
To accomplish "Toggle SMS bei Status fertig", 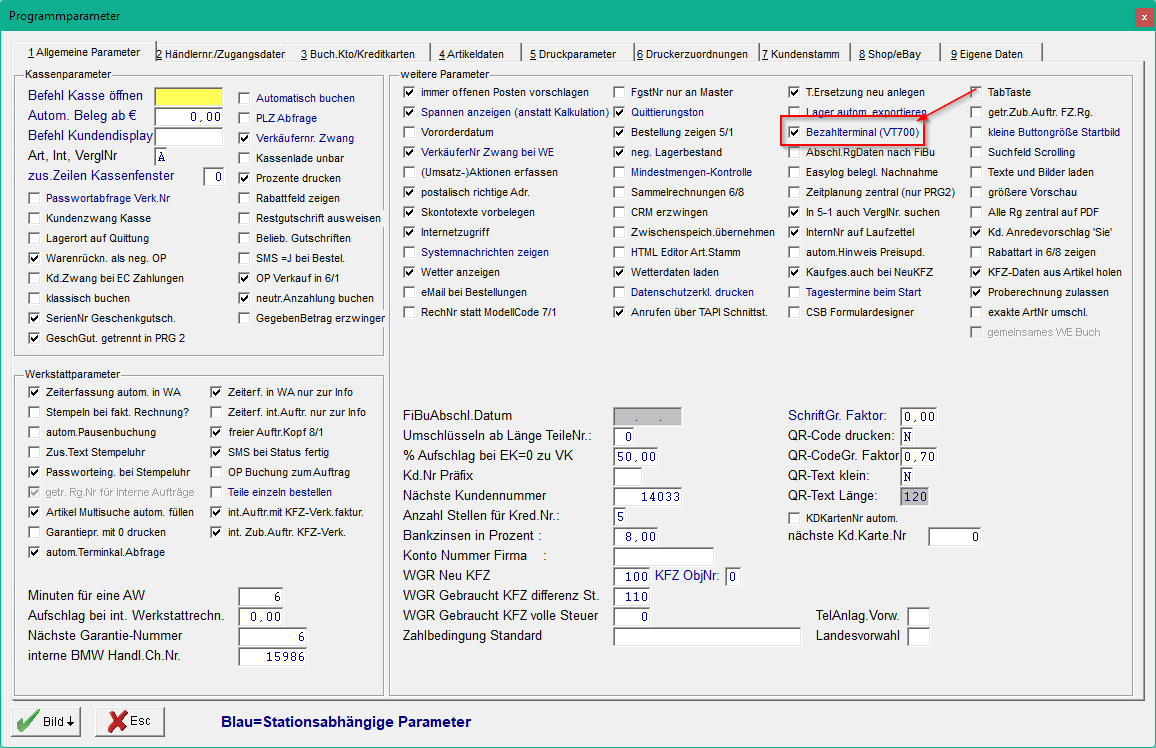I will point(216,452).
